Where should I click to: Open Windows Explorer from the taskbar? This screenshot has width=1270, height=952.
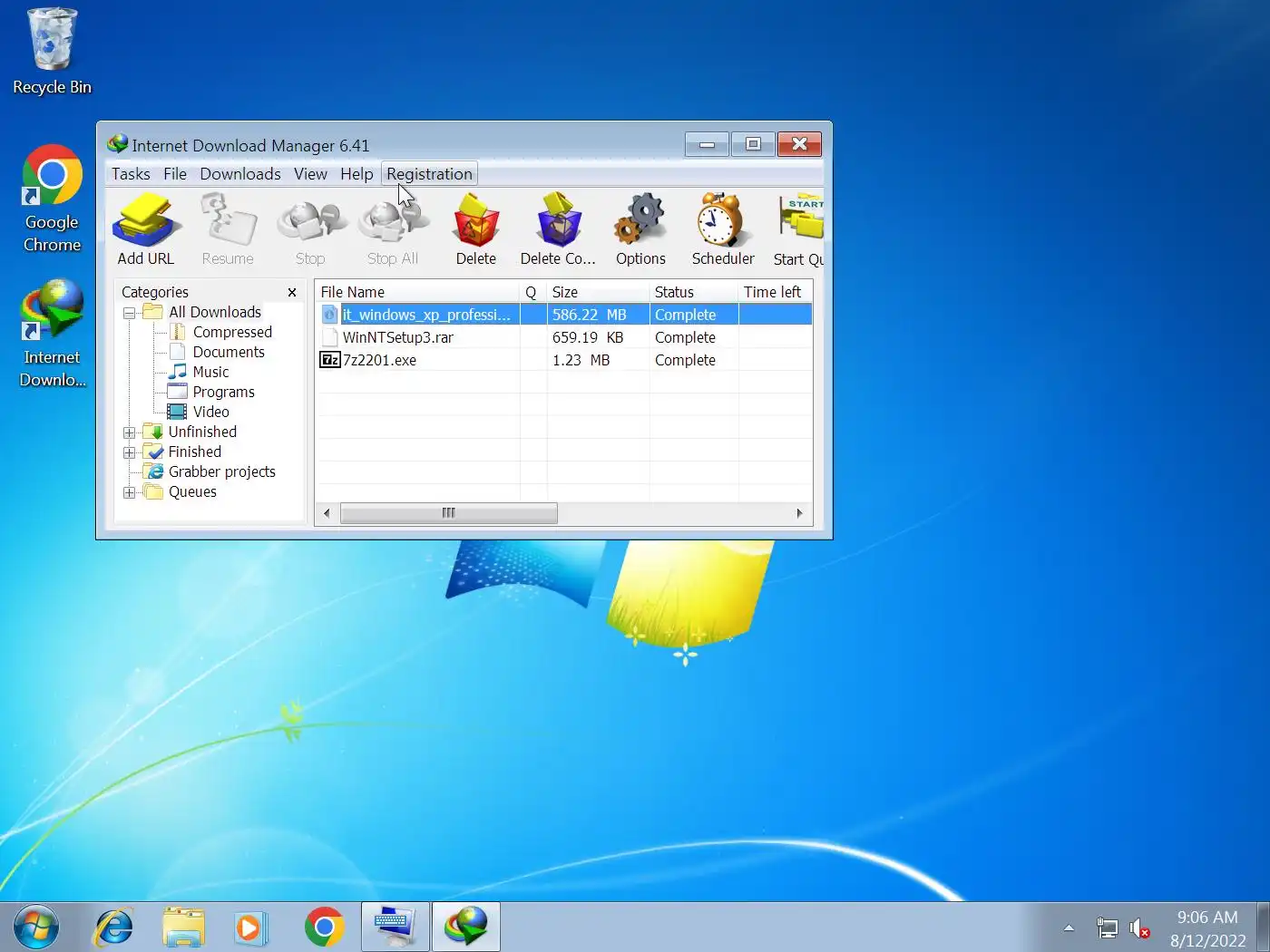tap(183, 928)
